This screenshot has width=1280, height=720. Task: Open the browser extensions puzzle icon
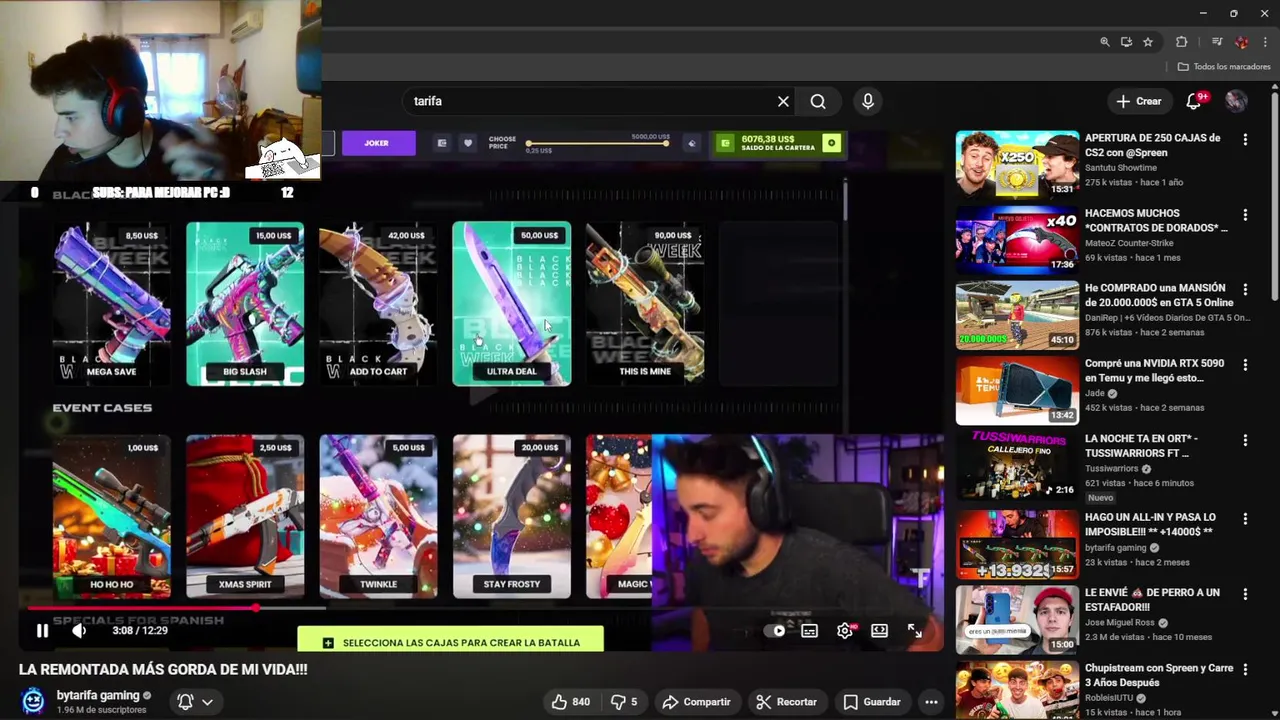[1181, 42]
